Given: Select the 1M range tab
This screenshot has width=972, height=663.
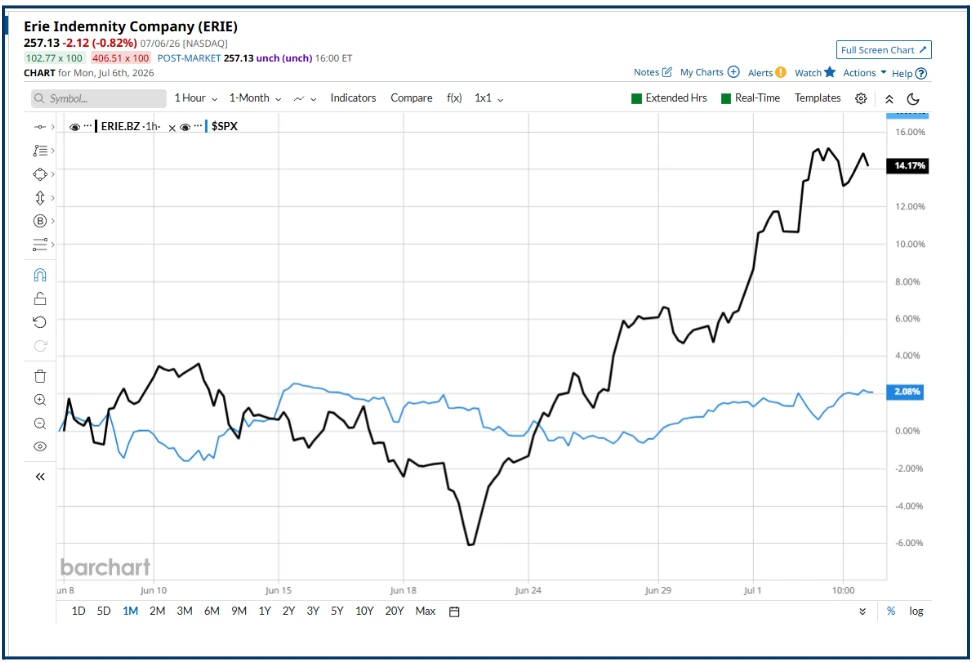Looking at the screenshot, I should click(130, 611).
